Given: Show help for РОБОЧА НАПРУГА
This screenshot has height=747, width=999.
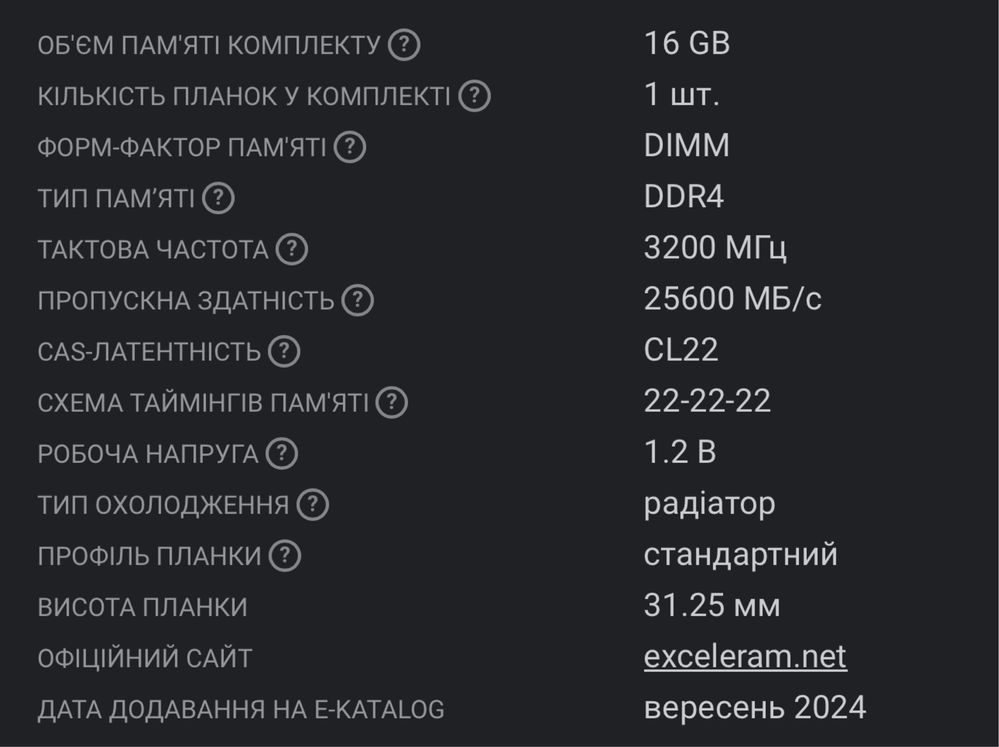Looking at the screenshot, I should [282, 454].
